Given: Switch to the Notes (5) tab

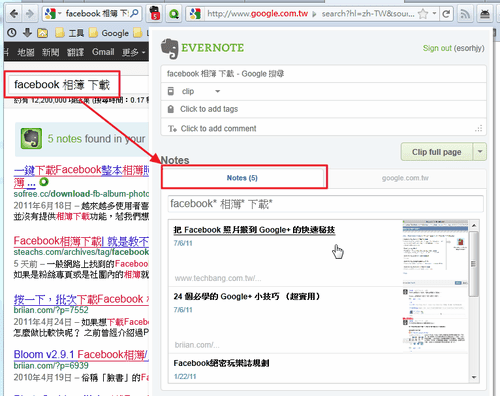Looking at the screenshot, I should (242, 178).
